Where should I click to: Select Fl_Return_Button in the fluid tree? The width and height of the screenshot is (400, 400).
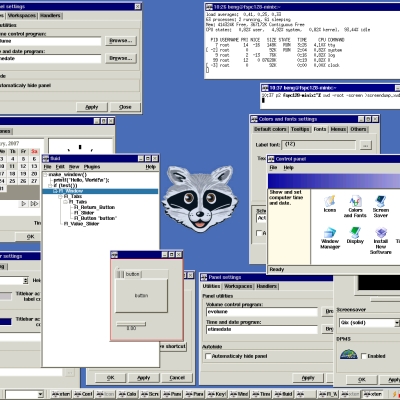coord(94,207)
